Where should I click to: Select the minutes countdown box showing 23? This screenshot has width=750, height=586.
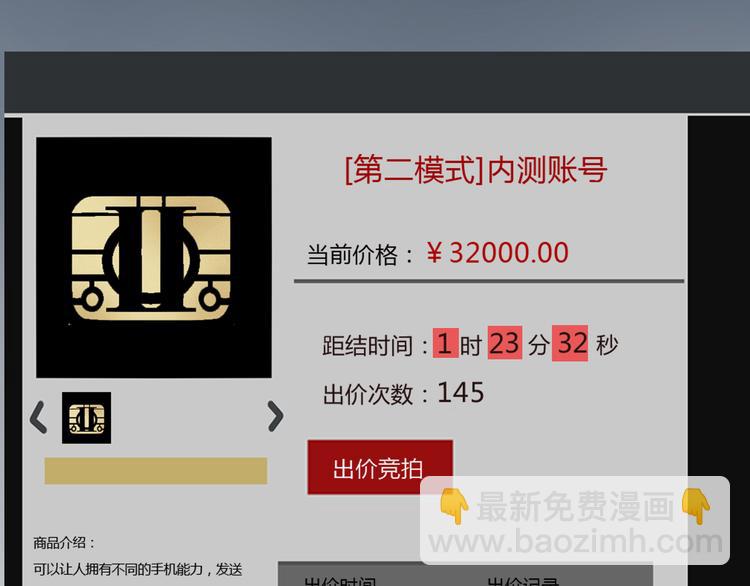[505, 343]
